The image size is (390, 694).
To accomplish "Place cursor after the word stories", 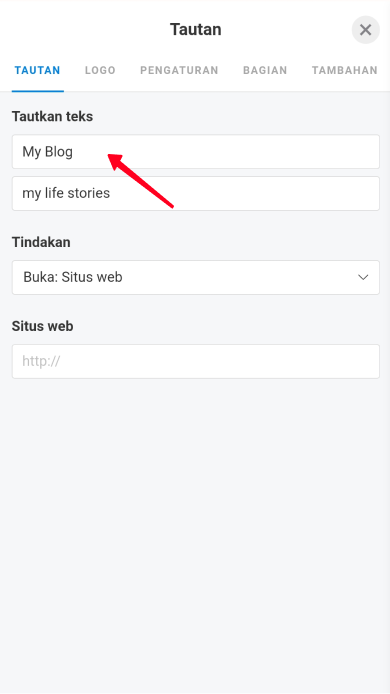I will click(111, 193).
